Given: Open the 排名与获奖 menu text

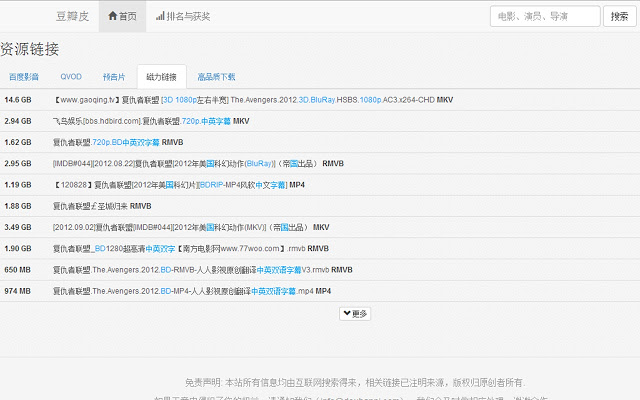Looking at the screenshot, I should [x=188, y=16].
